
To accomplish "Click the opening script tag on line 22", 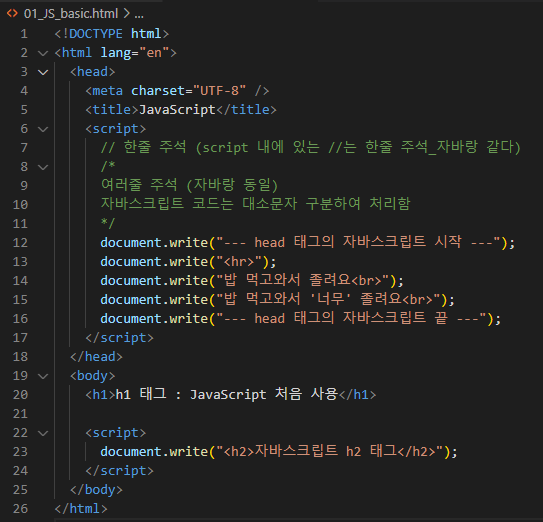I will (115, 433).
